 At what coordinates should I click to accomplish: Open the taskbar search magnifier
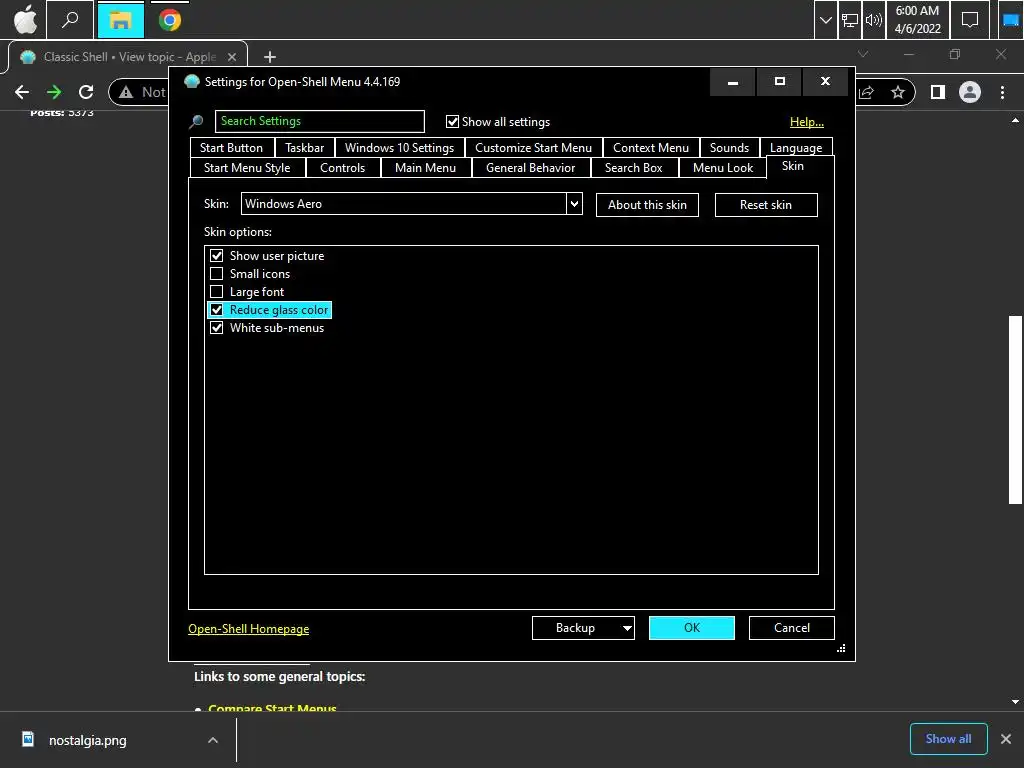click(69, 20)
